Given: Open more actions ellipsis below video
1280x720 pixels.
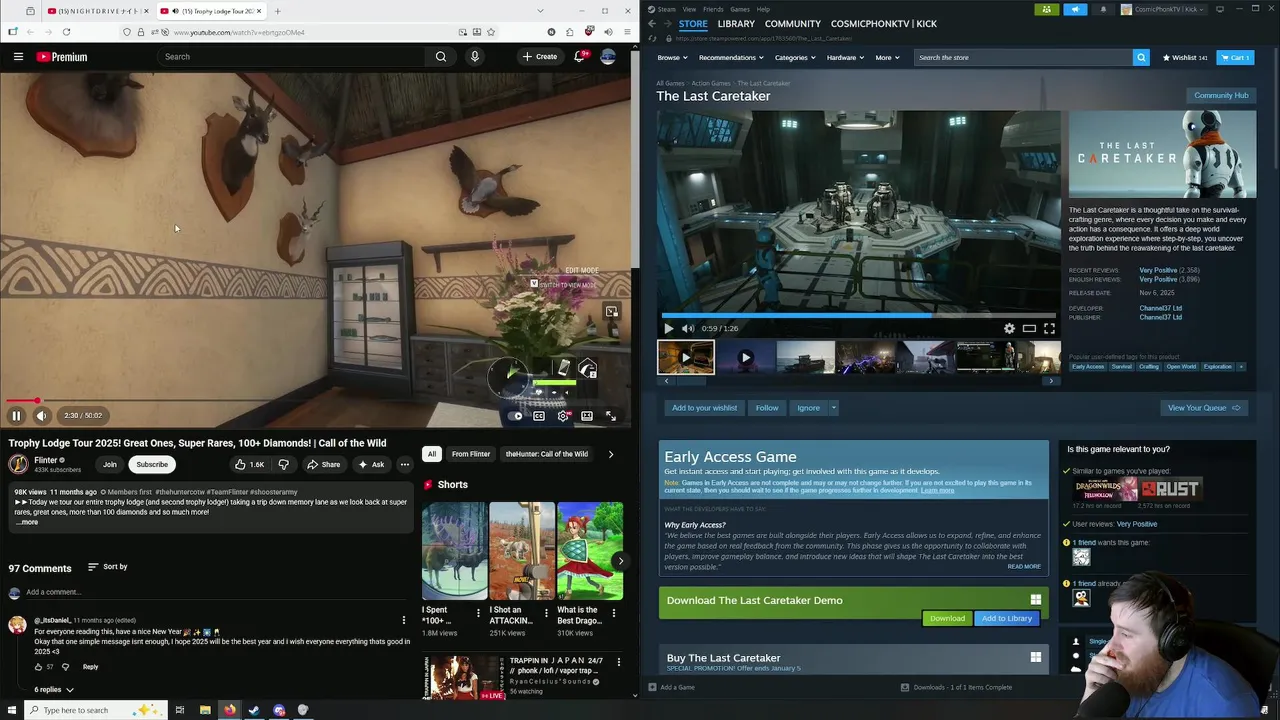Looking at the screenshot, I should [404, 464].
